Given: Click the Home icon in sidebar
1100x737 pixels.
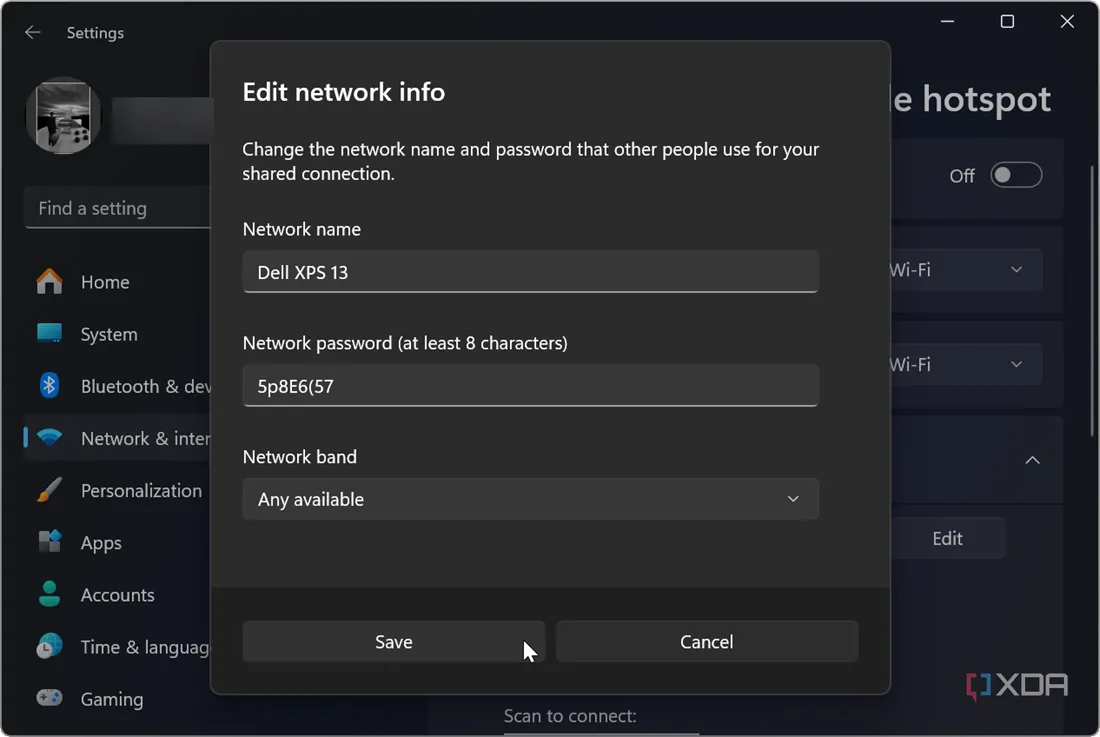Looking at the screenshot, I should click(49, 282).
